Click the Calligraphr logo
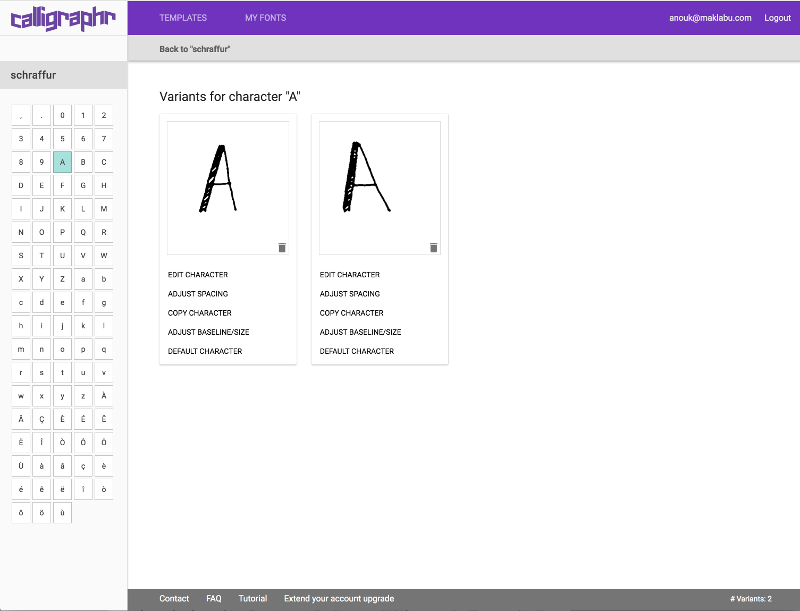800x611 pixels. [x=62, y=18]
